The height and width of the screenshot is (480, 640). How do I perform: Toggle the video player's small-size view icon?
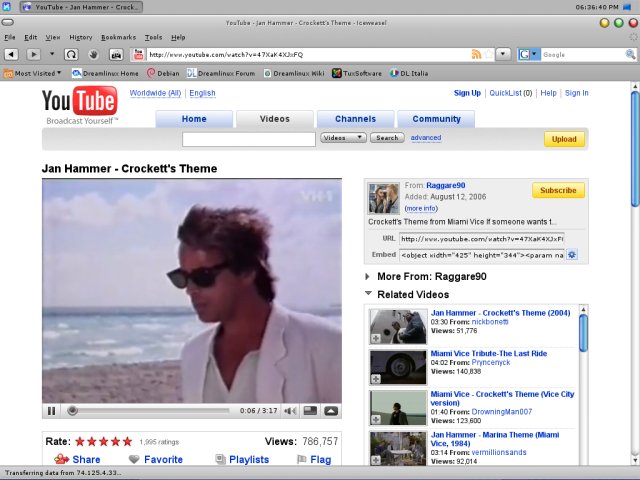(310, 411)
